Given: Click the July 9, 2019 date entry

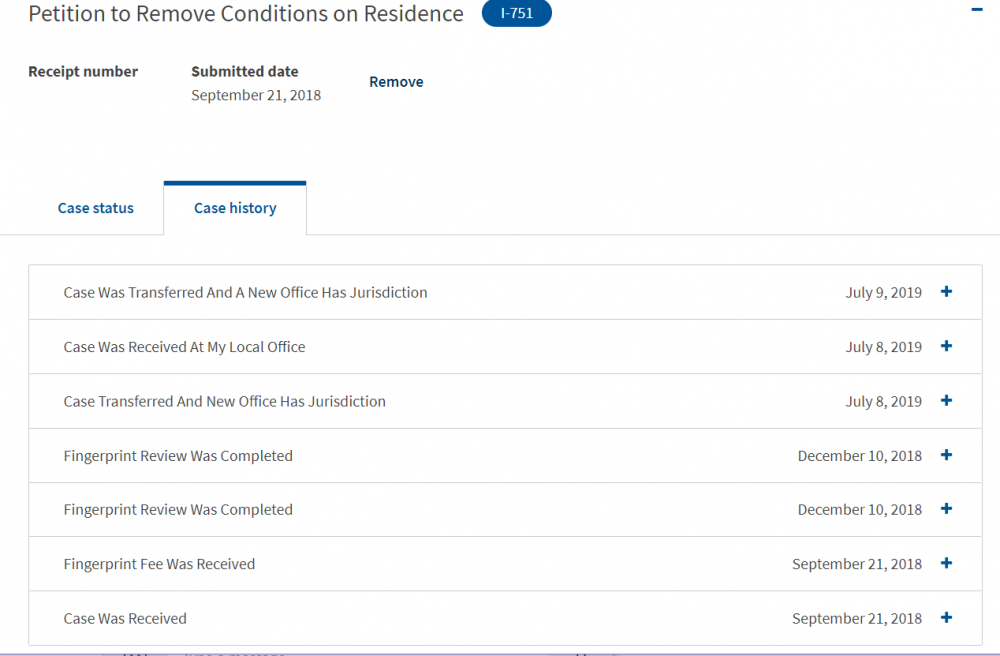Looking at the screenshot, I should 883,293.
